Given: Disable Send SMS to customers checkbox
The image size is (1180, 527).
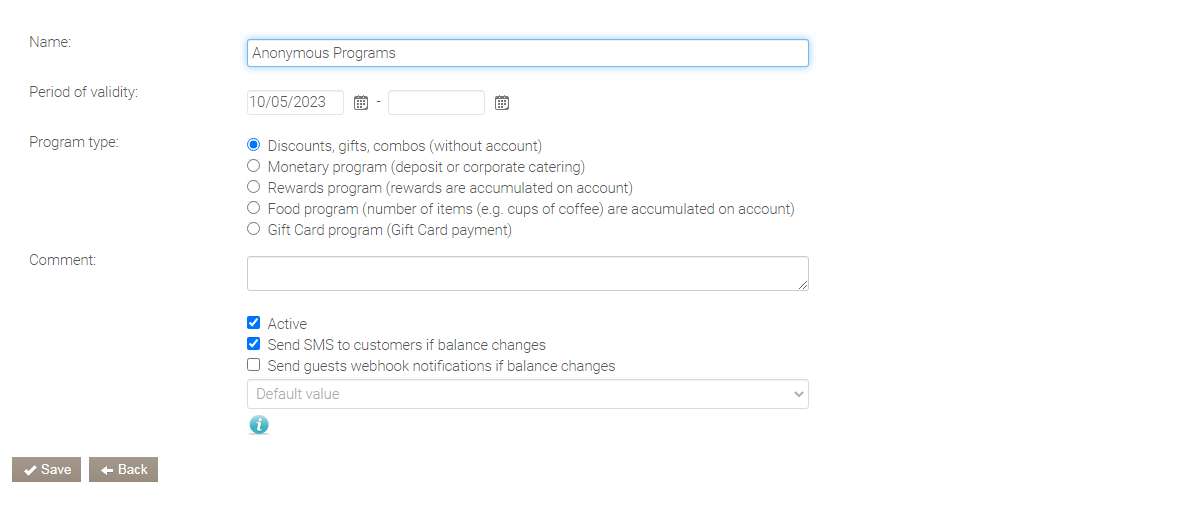Looking at the screenshot, I should [x=254, y=344].
